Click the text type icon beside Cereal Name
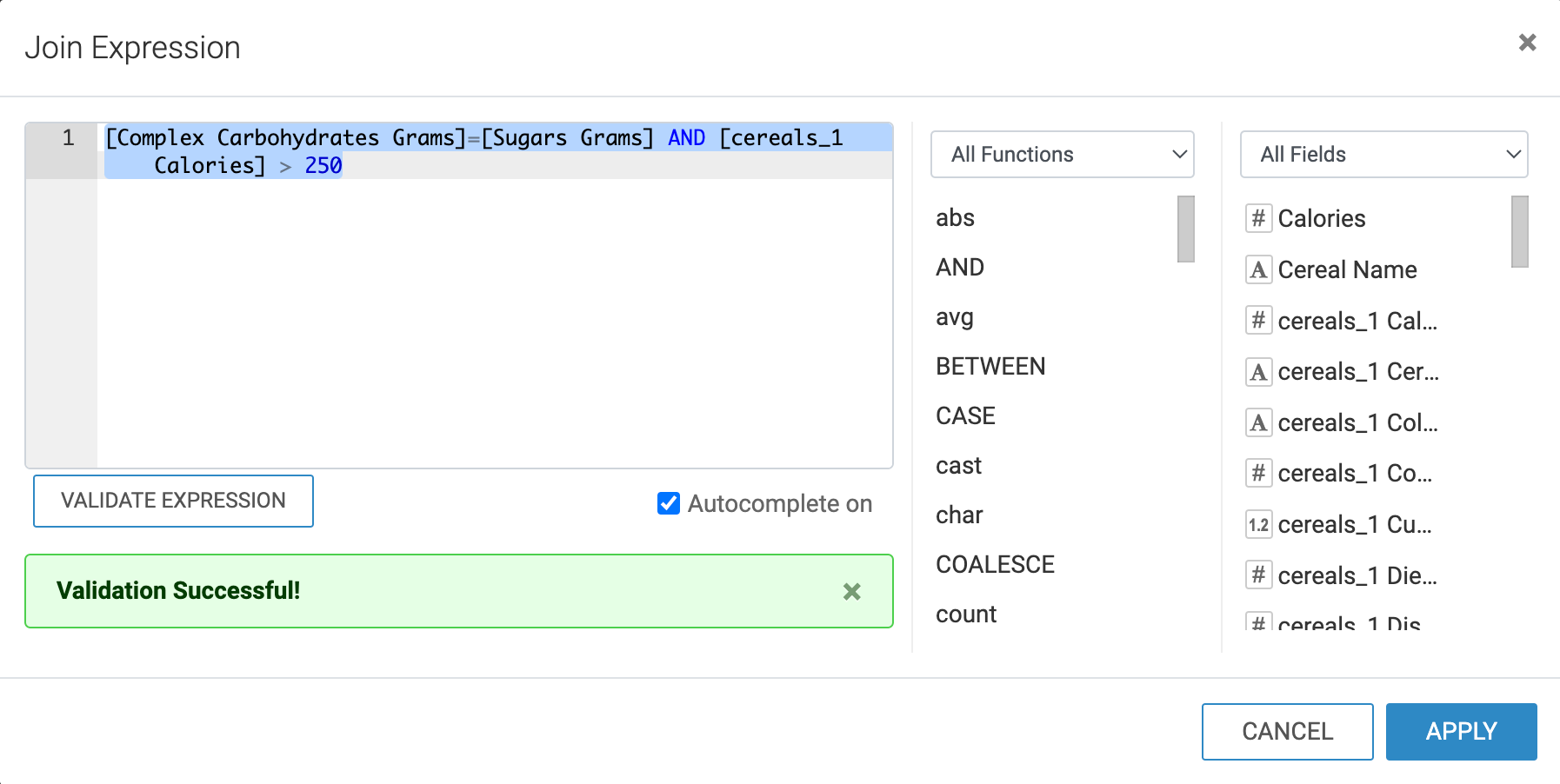Screen dimensions: 1560x784 [x=1258, y=269]
